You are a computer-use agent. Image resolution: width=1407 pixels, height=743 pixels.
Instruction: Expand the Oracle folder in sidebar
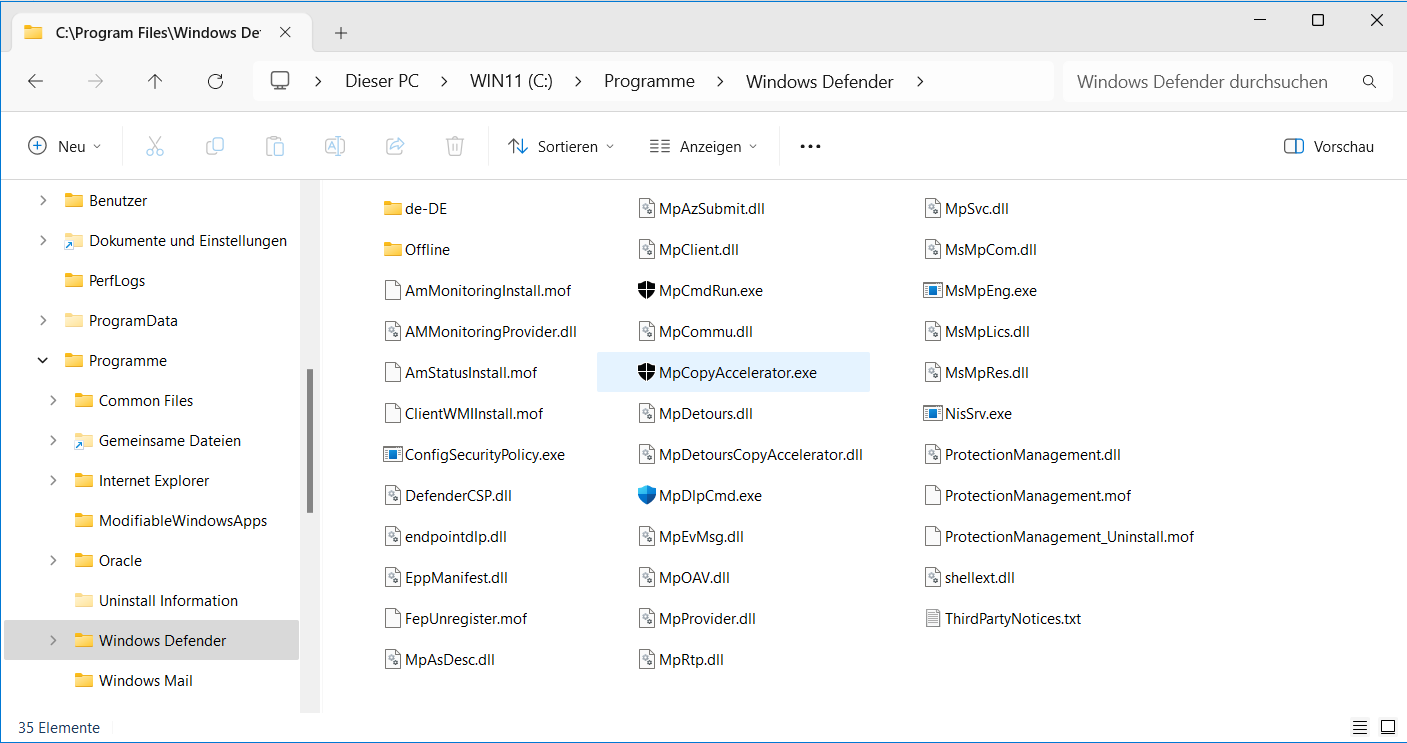(53, 561)
